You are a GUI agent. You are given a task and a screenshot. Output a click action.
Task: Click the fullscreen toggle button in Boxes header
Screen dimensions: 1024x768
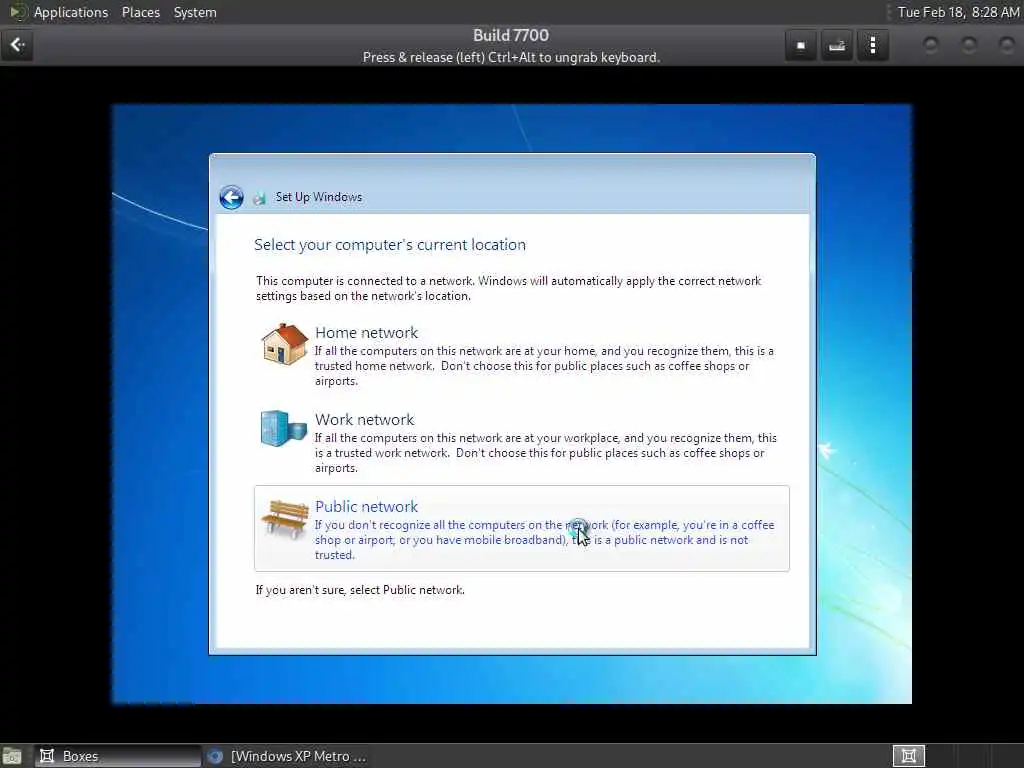point(801,46)
